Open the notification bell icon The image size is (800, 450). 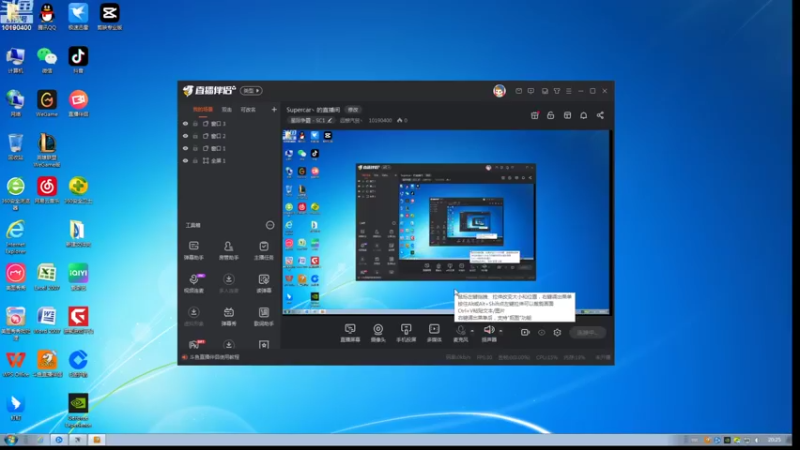point(584,115)
